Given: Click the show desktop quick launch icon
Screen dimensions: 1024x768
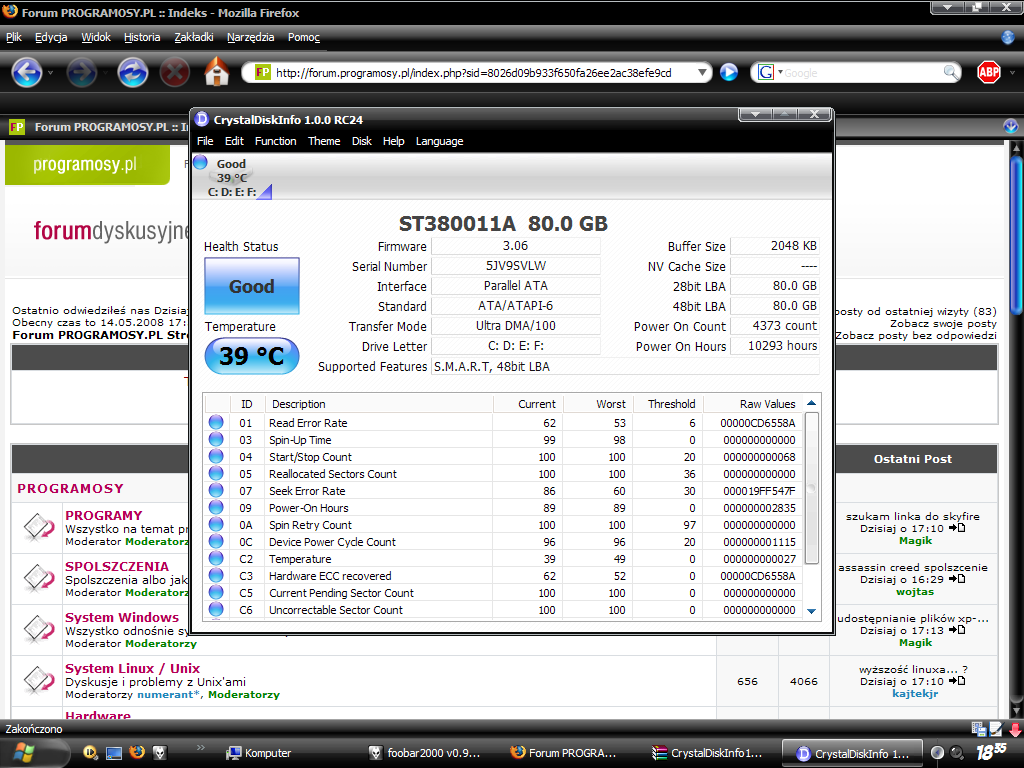Looking at the screenshot, I should (x=114, y=753).
